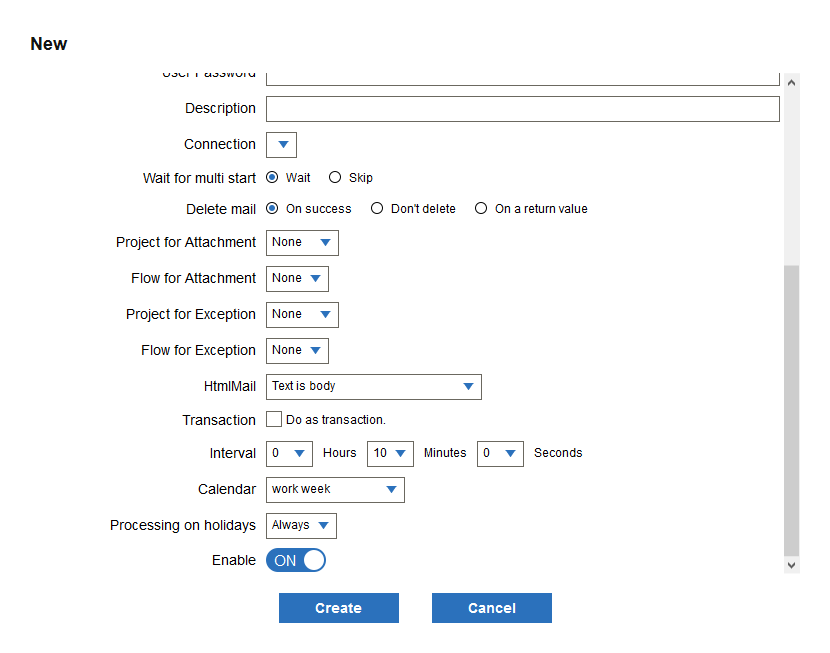Open the Connection dropdown

point(281,144)
